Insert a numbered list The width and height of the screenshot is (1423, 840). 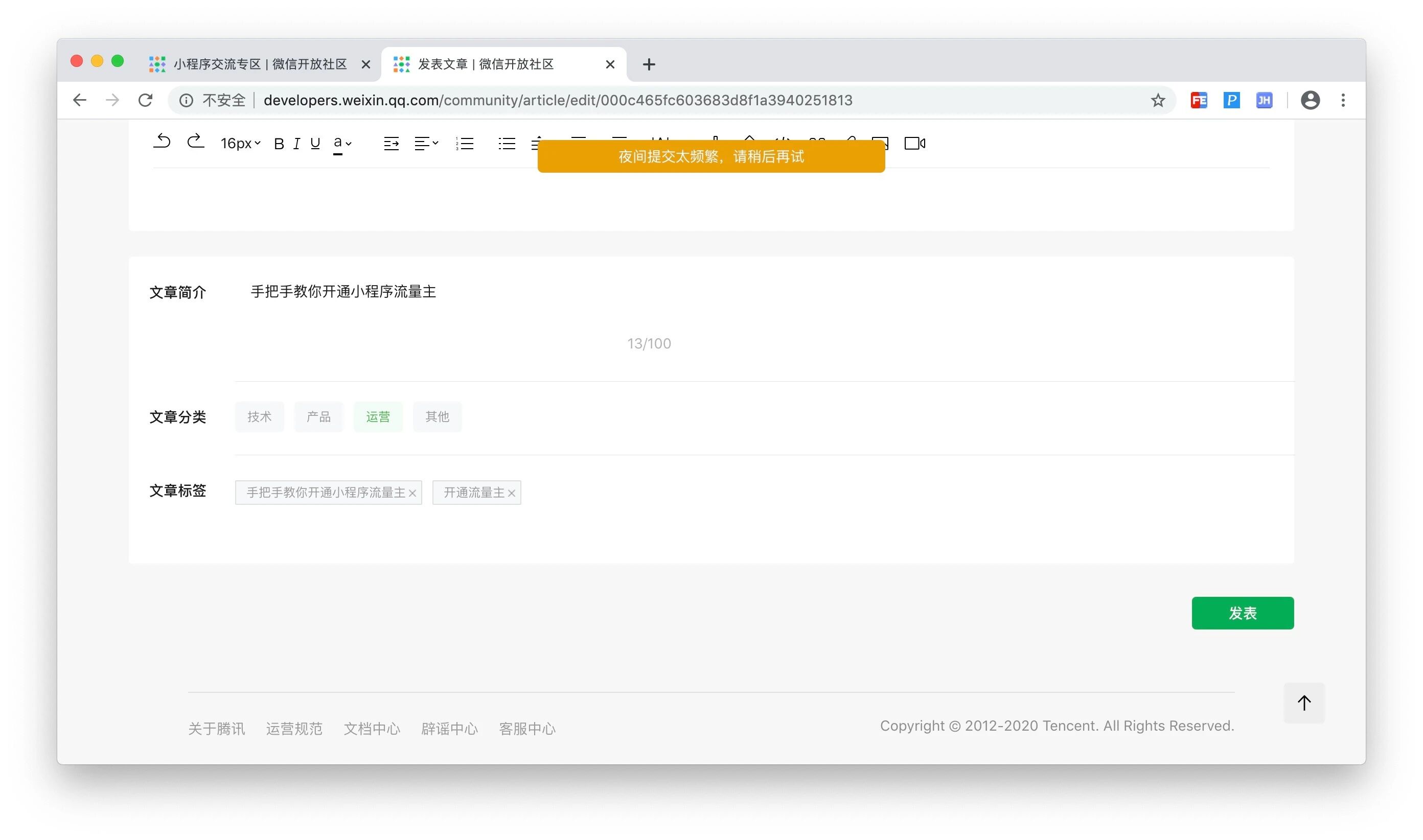pyautogui.click(x=464, y=144)
